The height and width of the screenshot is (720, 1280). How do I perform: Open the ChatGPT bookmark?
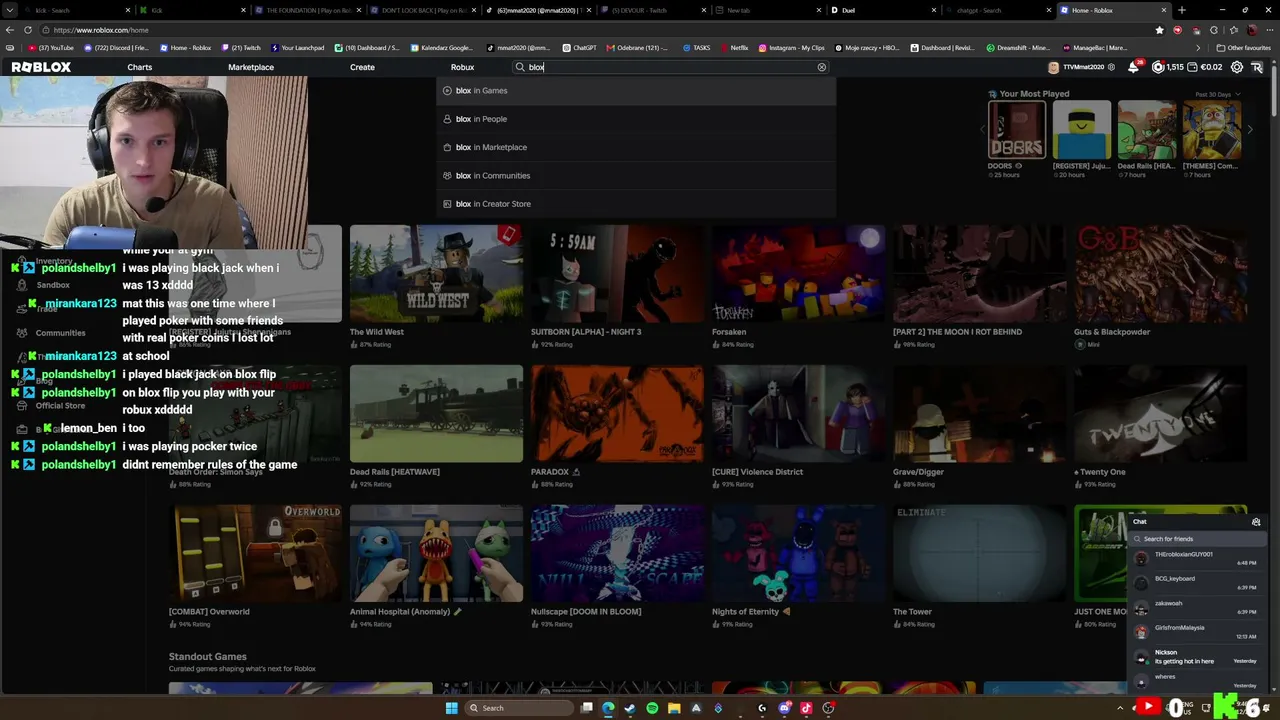(580, 48)
